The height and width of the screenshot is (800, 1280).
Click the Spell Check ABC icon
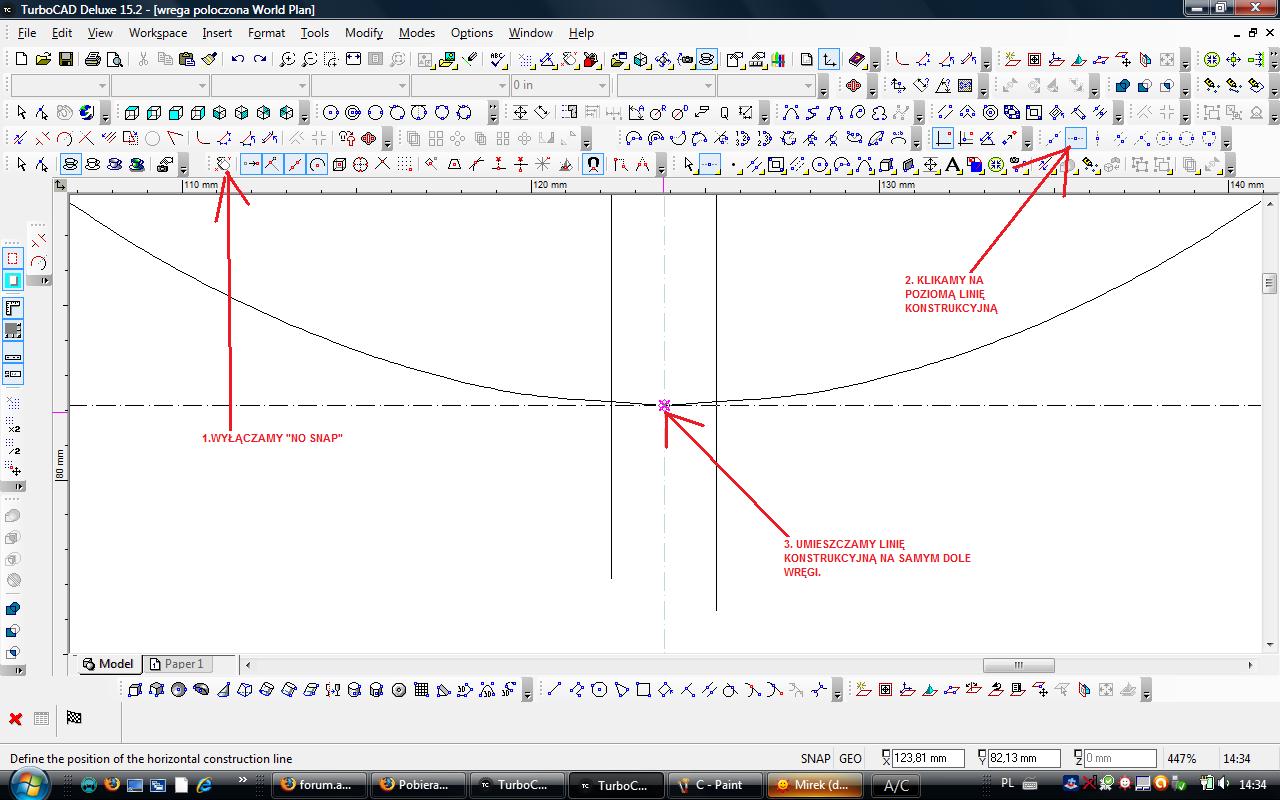coord(497,60)
